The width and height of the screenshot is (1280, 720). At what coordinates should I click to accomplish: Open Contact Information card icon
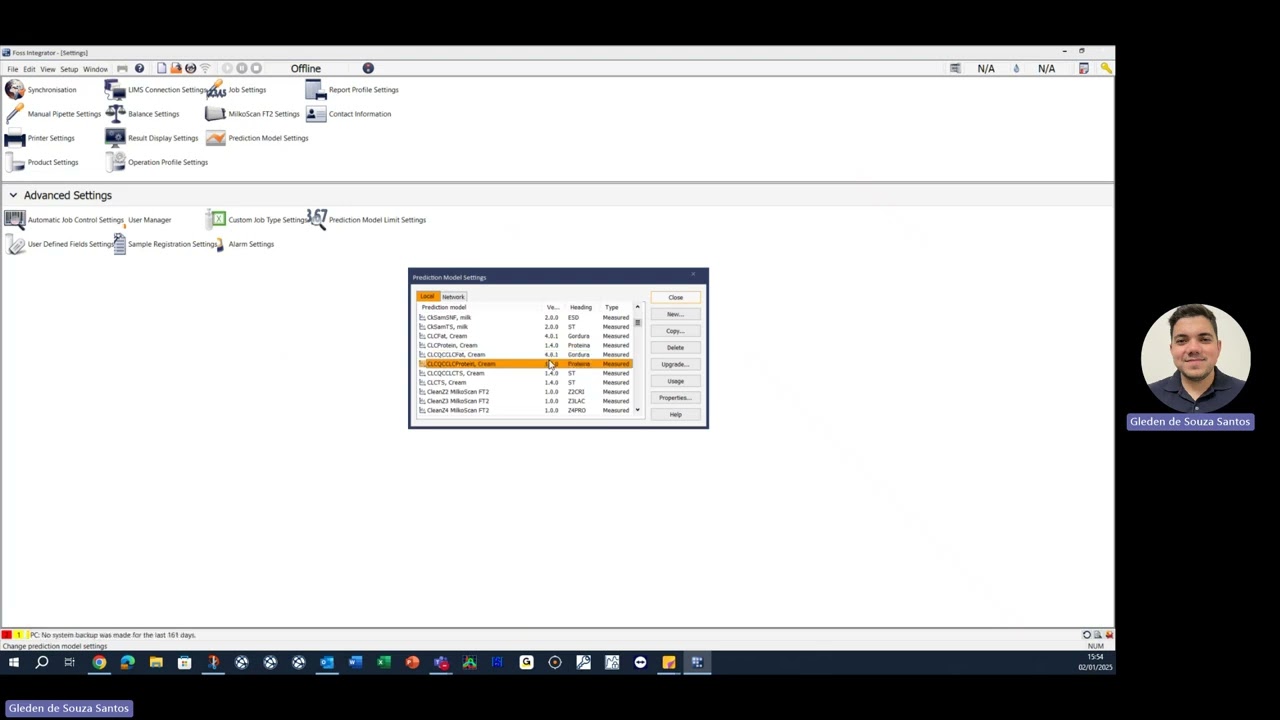coord(316,114)
